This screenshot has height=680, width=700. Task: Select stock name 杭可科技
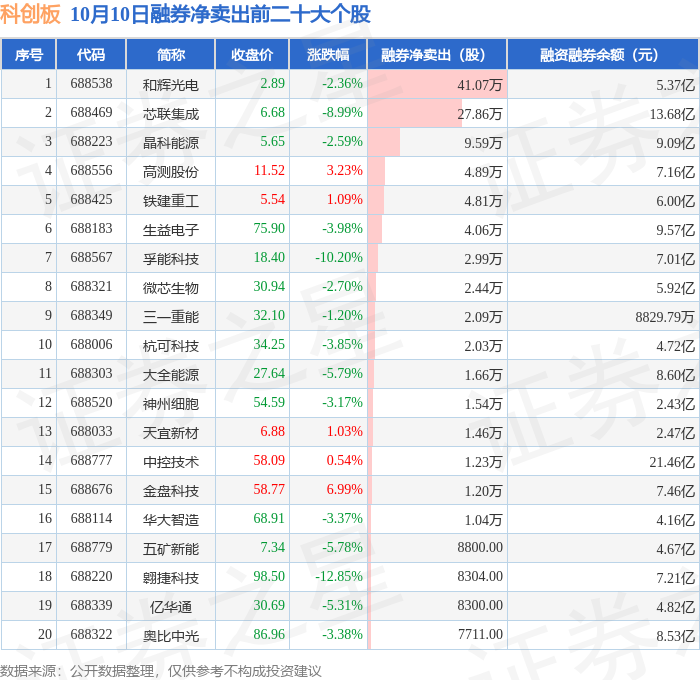[x=171, y=346]
